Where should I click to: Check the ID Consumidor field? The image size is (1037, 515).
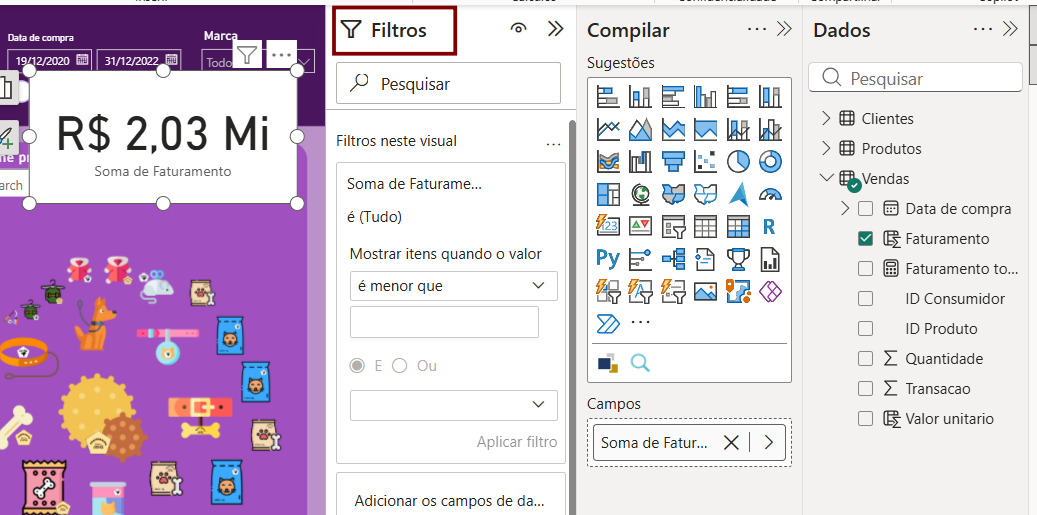point(865,299)
